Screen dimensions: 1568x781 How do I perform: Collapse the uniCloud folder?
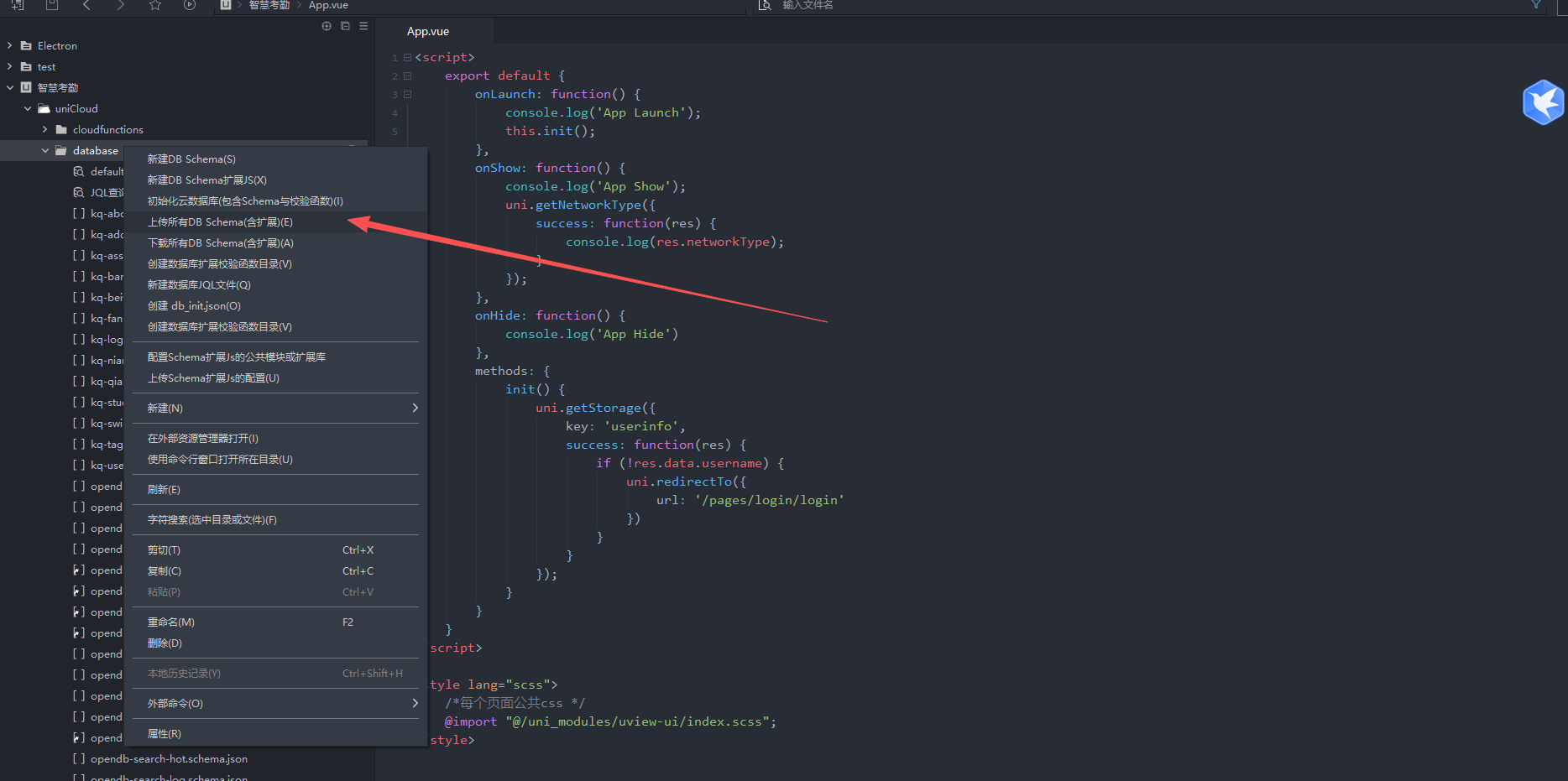28,109
